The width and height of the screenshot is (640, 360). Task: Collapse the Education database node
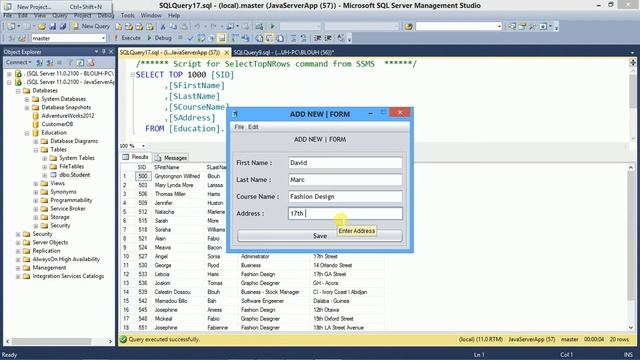[x=27, y=133]
